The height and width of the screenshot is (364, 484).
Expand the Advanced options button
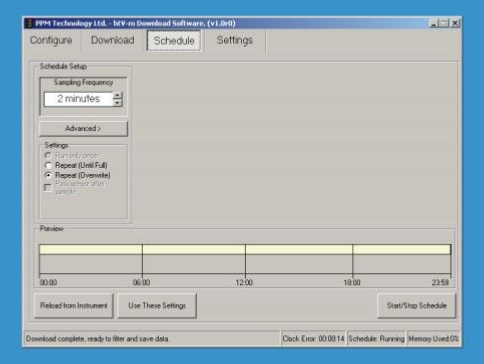pos(83,129)
